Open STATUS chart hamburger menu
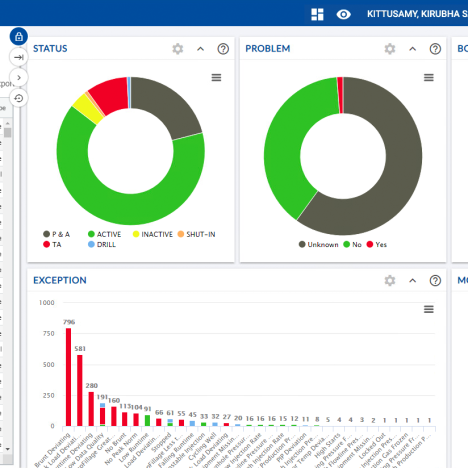 pos(216,78)
